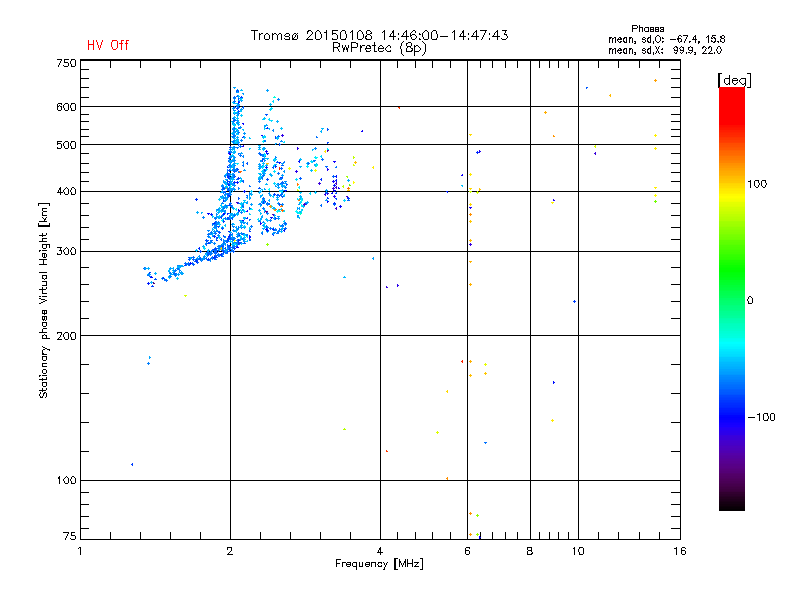
Task: Click the y-axis label '75'
Action: coord(70,536)
